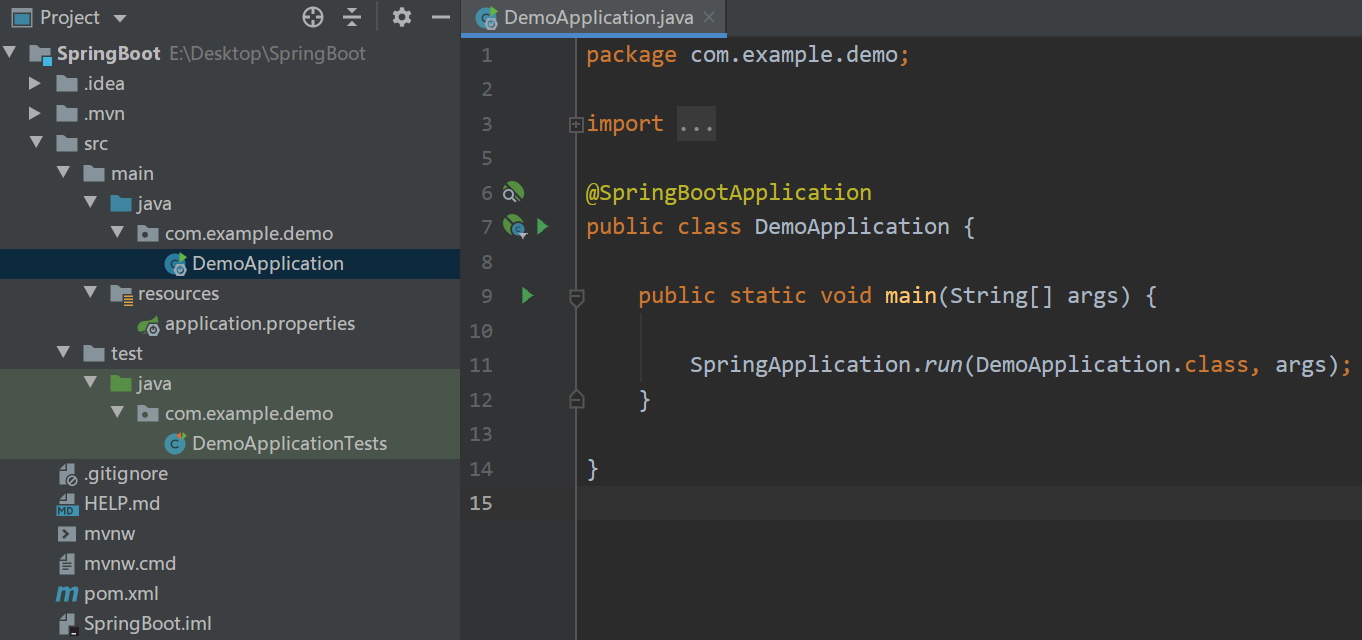
Task: Click the Spring gutter icon on line 7
Action: (514, 227)
